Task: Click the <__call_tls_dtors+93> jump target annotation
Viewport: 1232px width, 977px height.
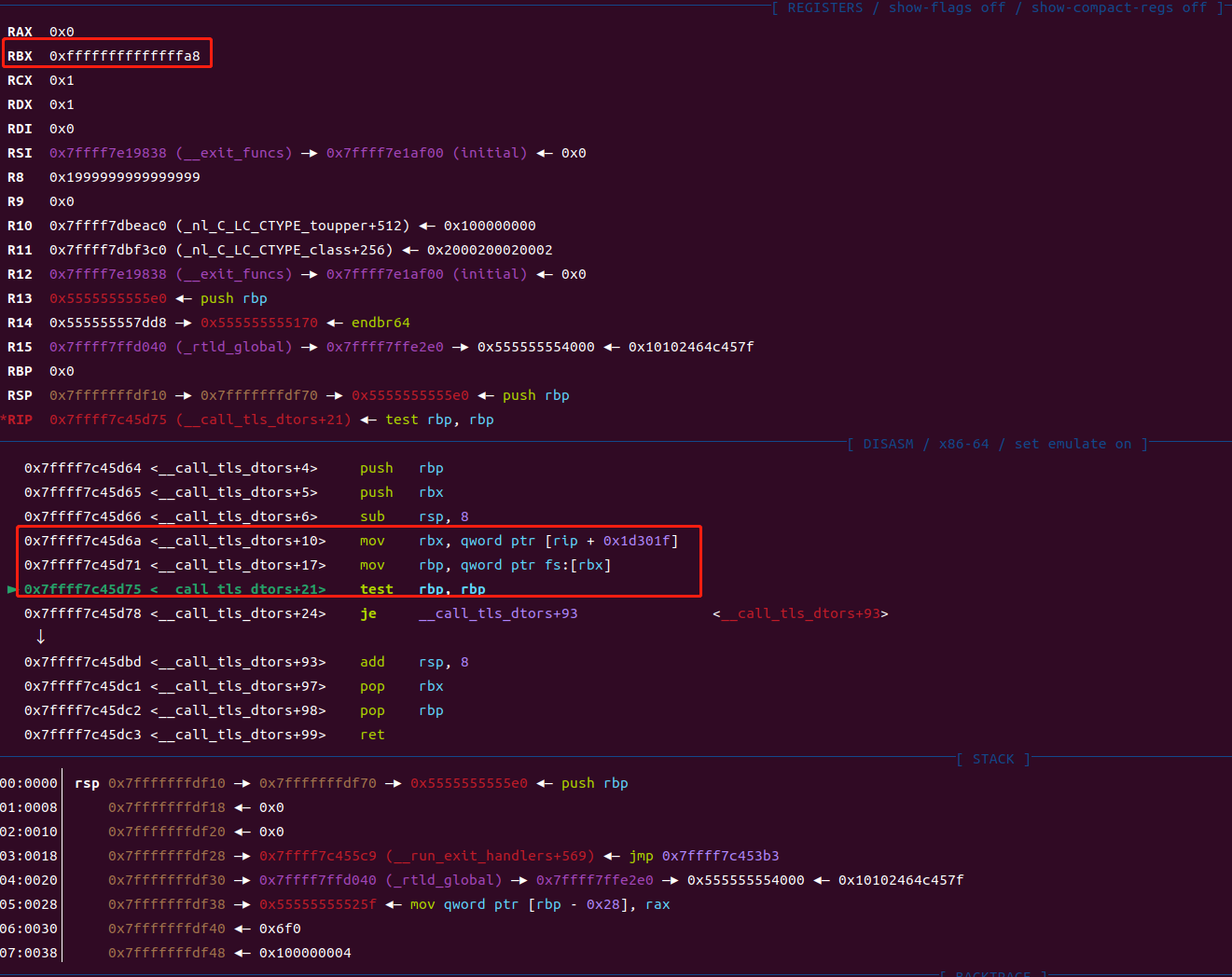Action: click(x=800, y=613)
